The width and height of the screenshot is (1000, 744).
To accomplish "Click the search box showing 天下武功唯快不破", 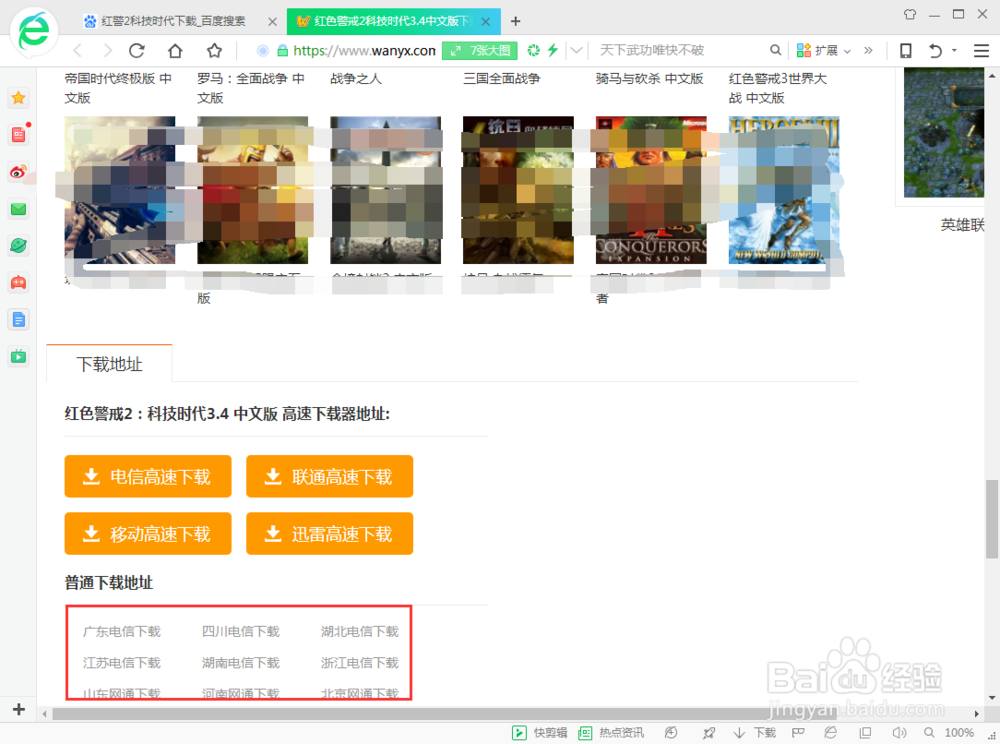I will 676,50.
